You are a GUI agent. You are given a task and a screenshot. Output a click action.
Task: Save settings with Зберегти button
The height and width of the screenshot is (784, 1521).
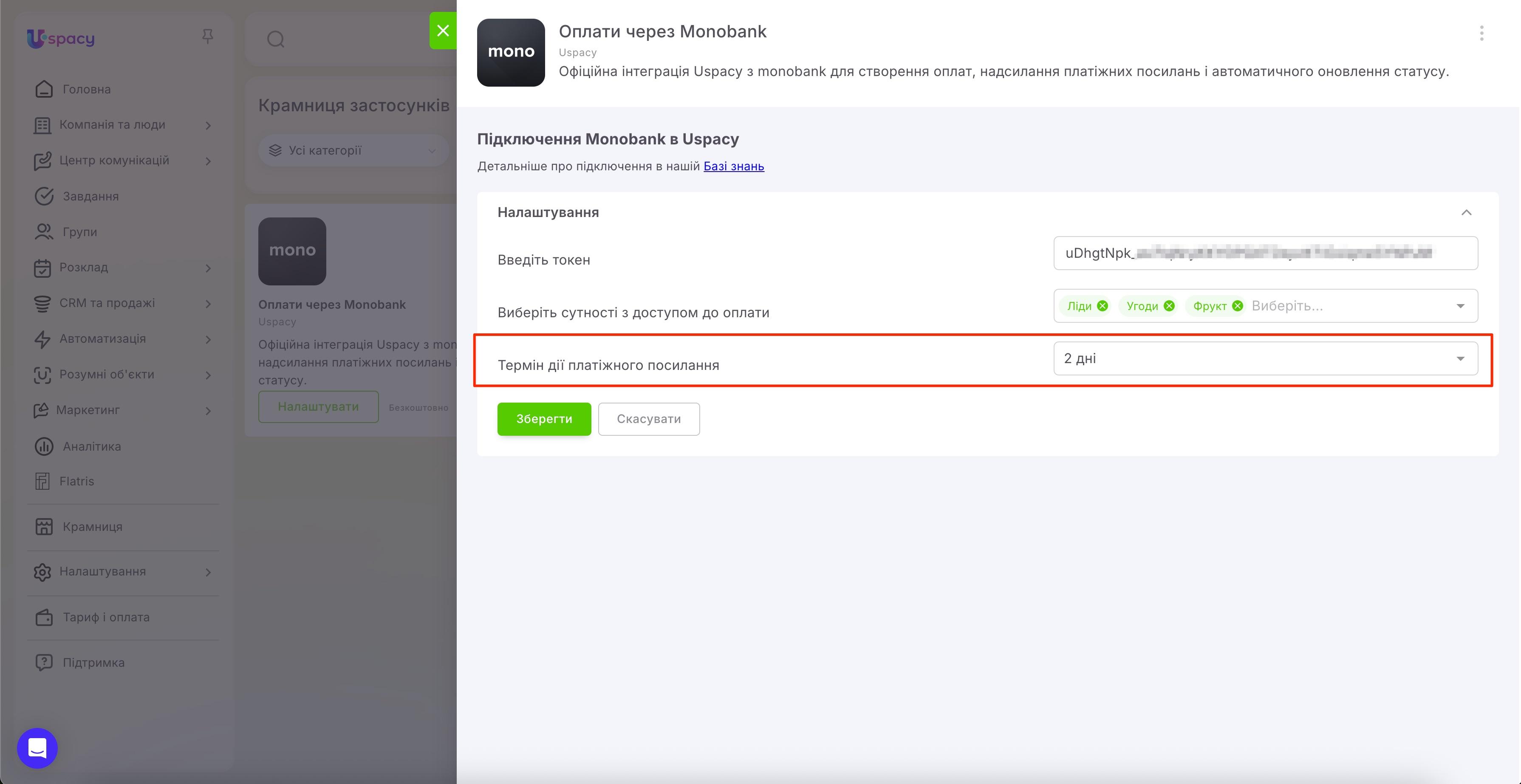[544, 419]
